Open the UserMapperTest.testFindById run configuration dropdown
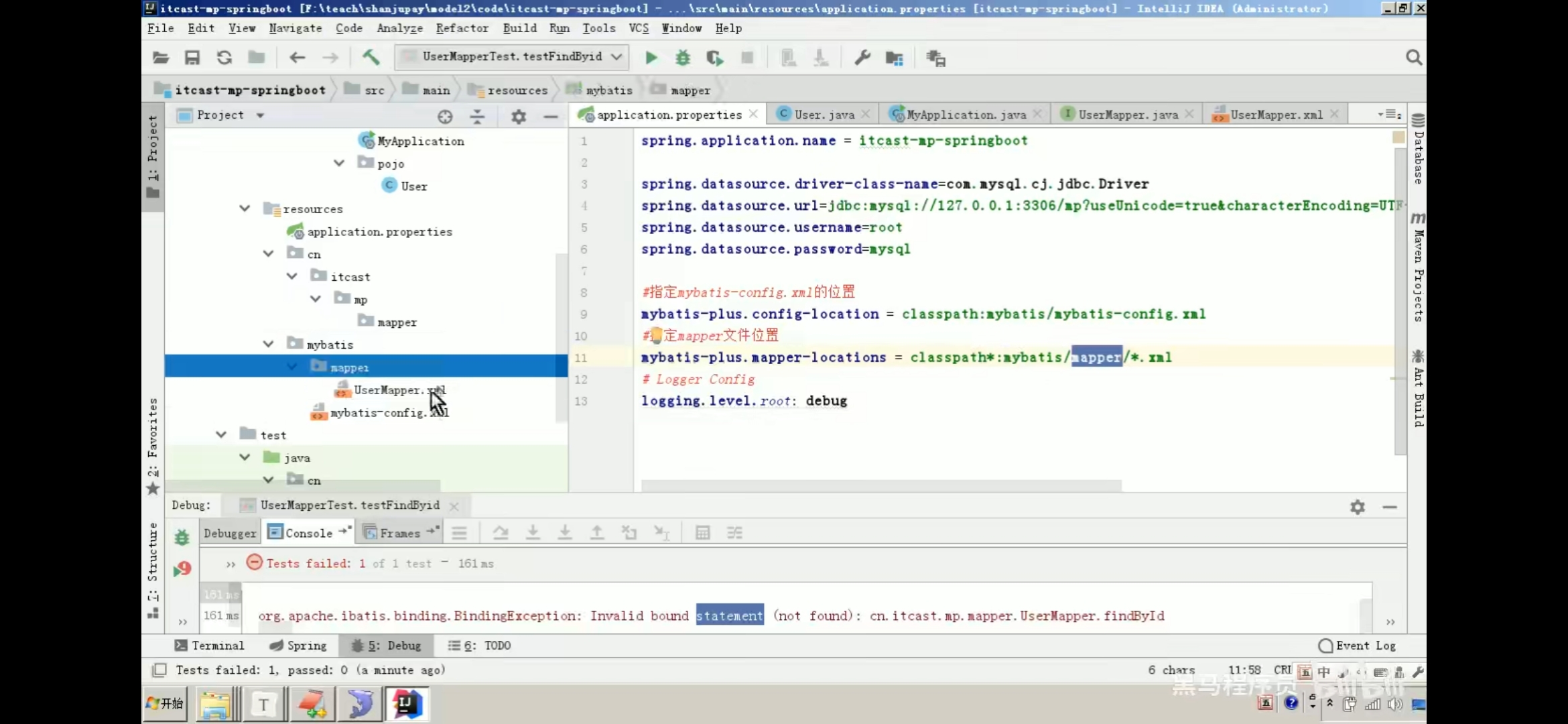1568x724 pixels. pos(511,57)
